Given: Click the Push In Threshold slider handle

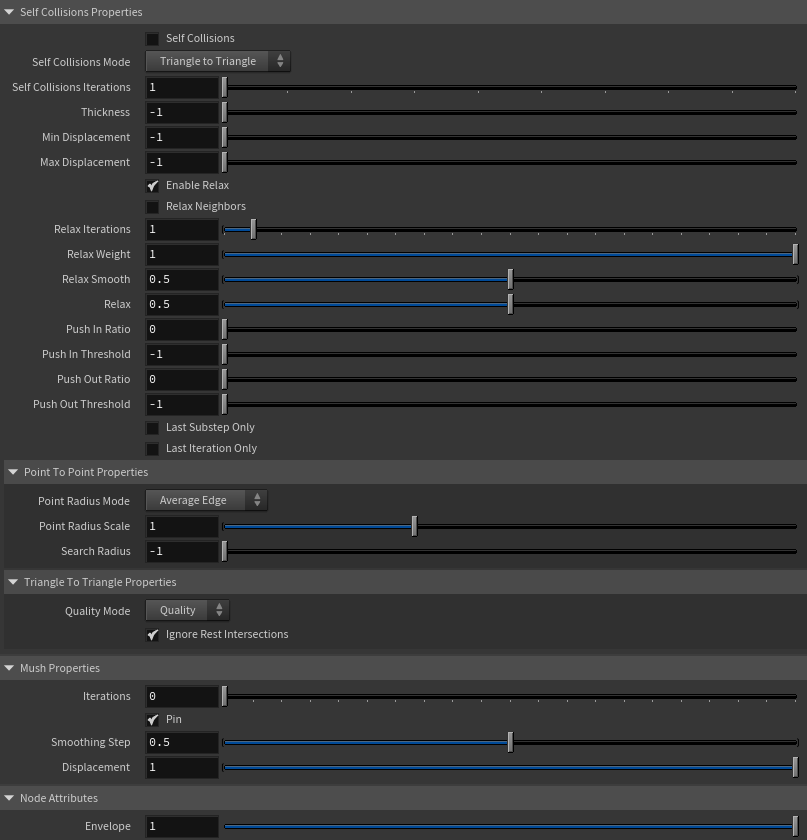Looking at the screenshot, I should [225, 355].
